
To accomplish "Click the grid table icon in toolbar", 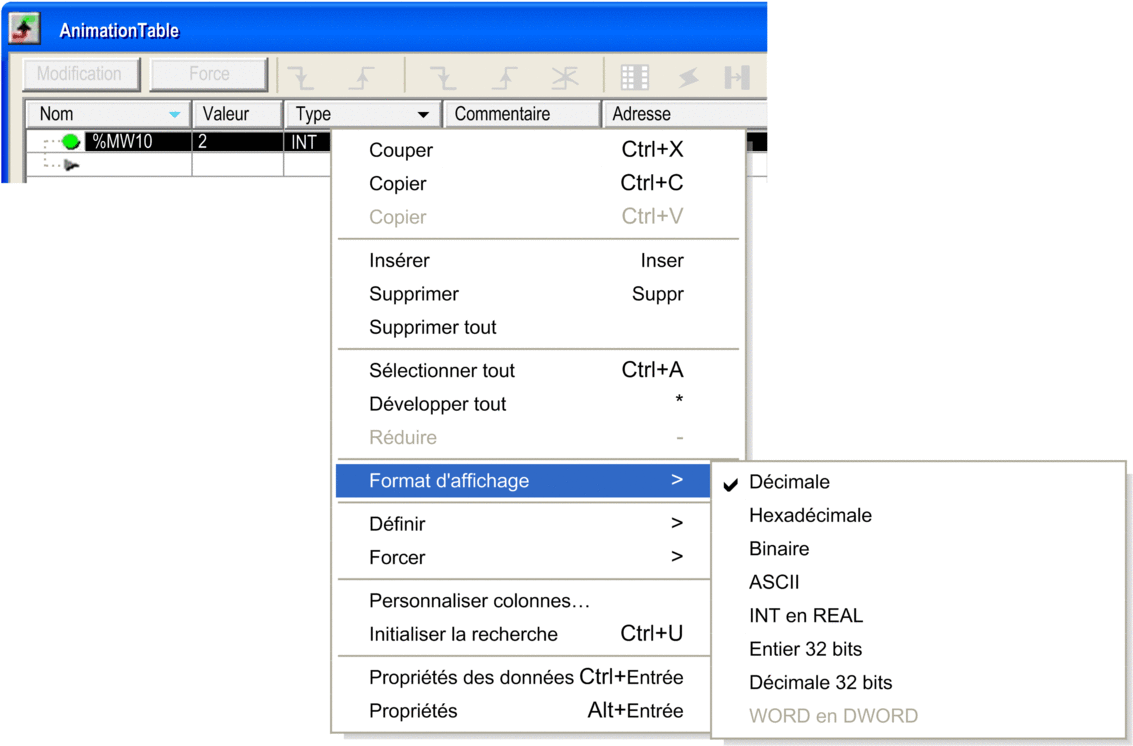I will (634, 76).
